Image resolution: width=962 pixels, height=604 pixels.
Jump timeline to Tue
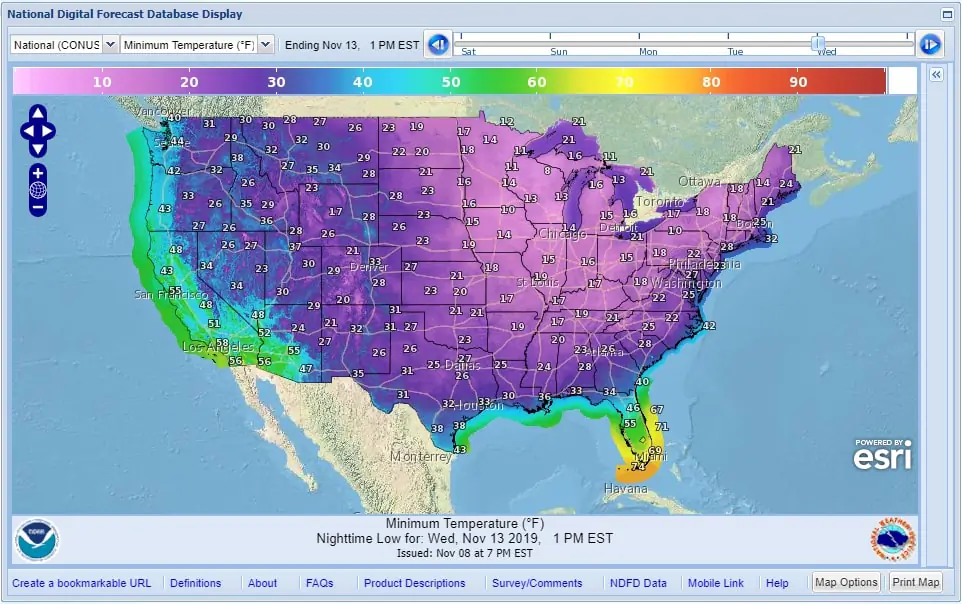click(x=735, y=52)
